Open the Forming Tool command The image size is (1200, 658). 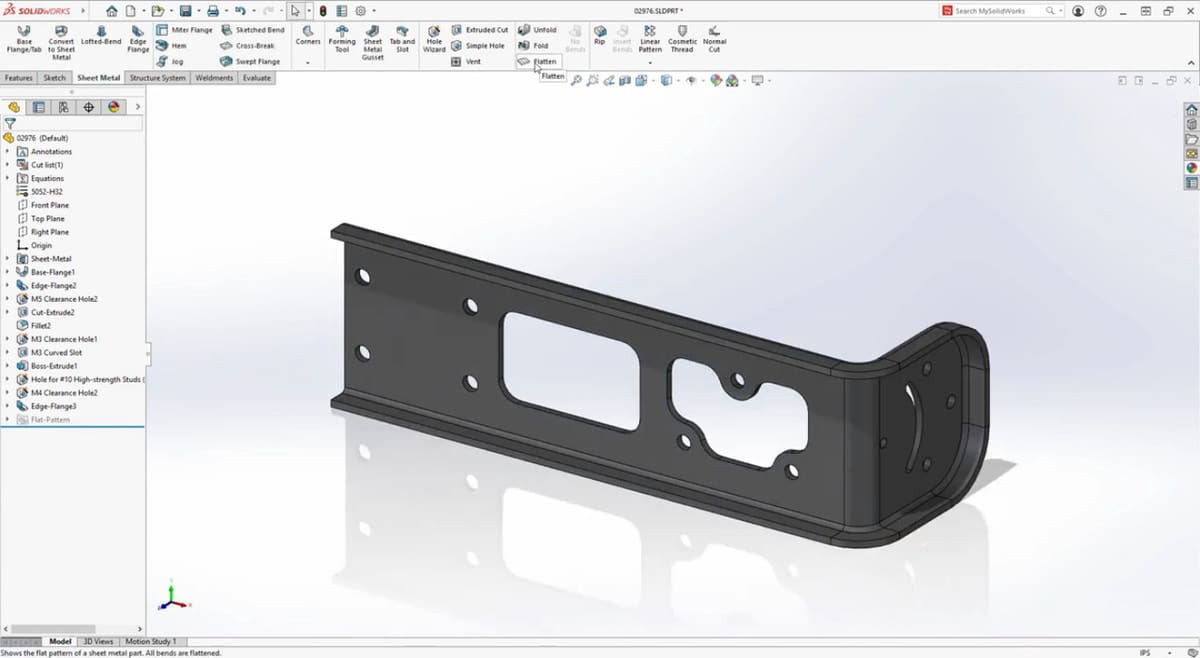(342, 40)
